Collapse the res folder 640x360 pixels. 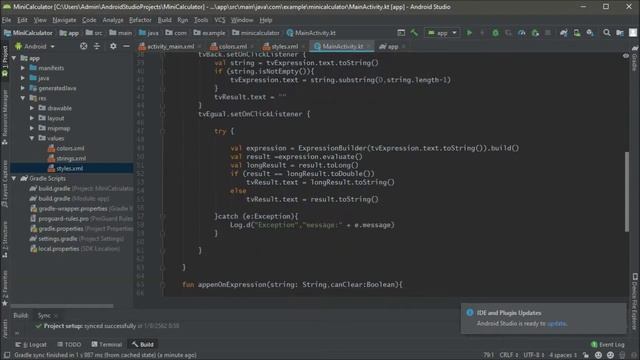click(x=23, y=98)
